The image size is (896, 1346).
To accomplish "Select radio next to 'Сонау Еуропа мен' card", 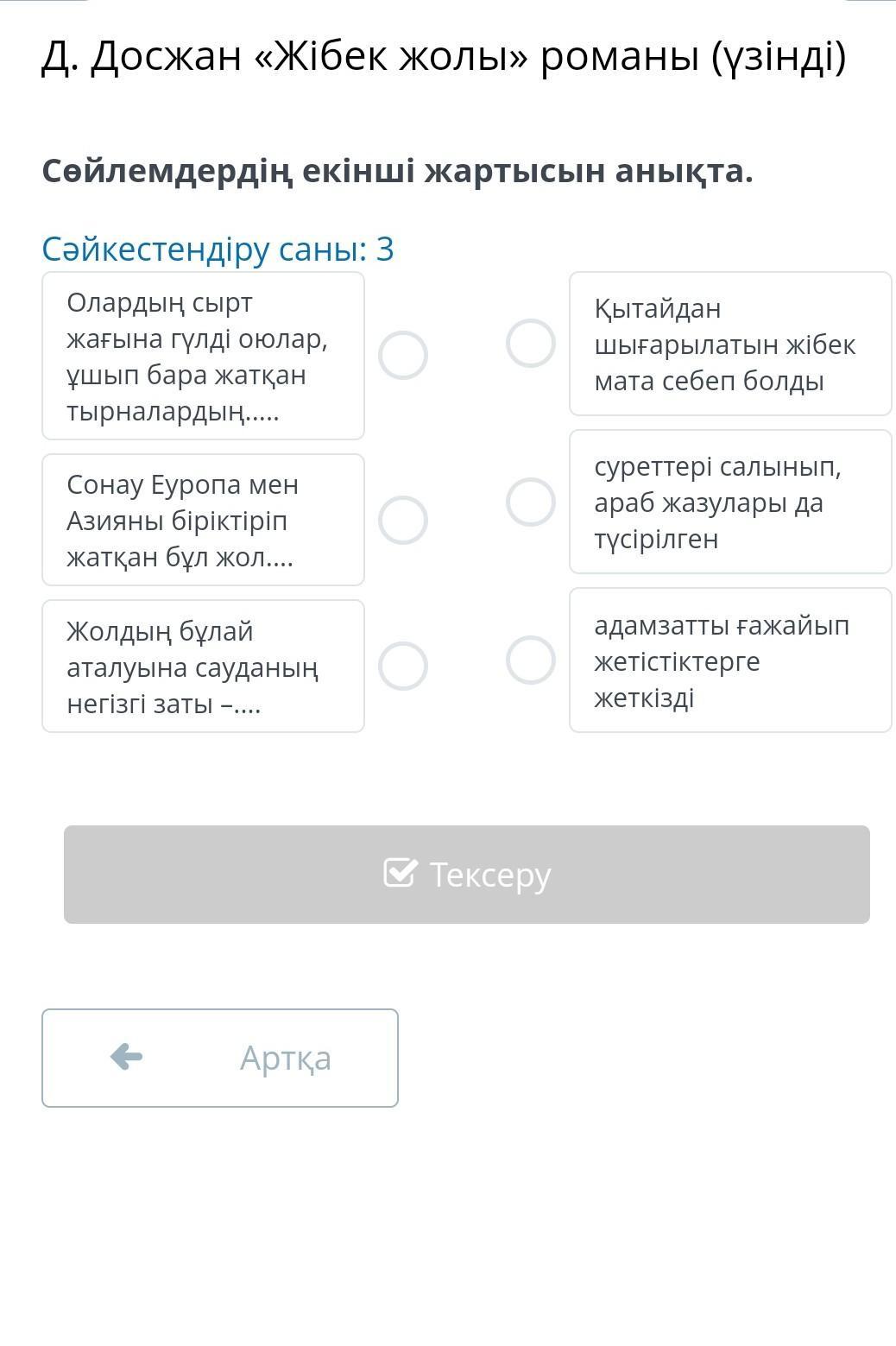I will click(x=403, y=520).
